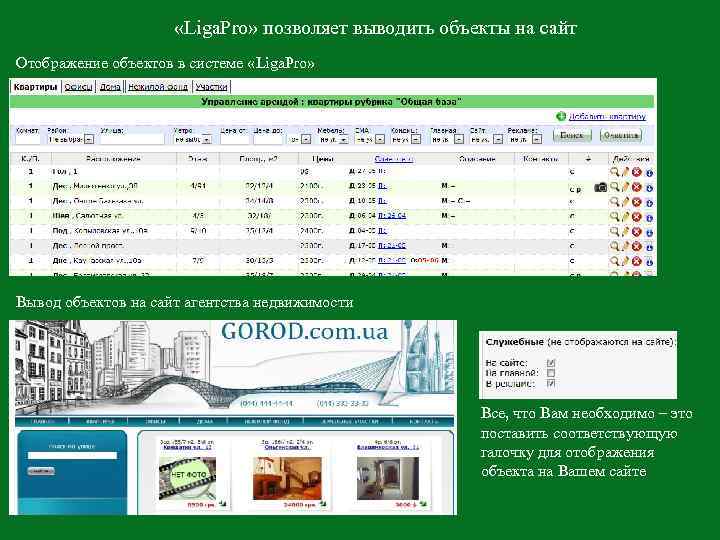Open the Сайт filter dropdown
Image resolution: width=720 pixels, height=540 pixels.
point(498,139)
